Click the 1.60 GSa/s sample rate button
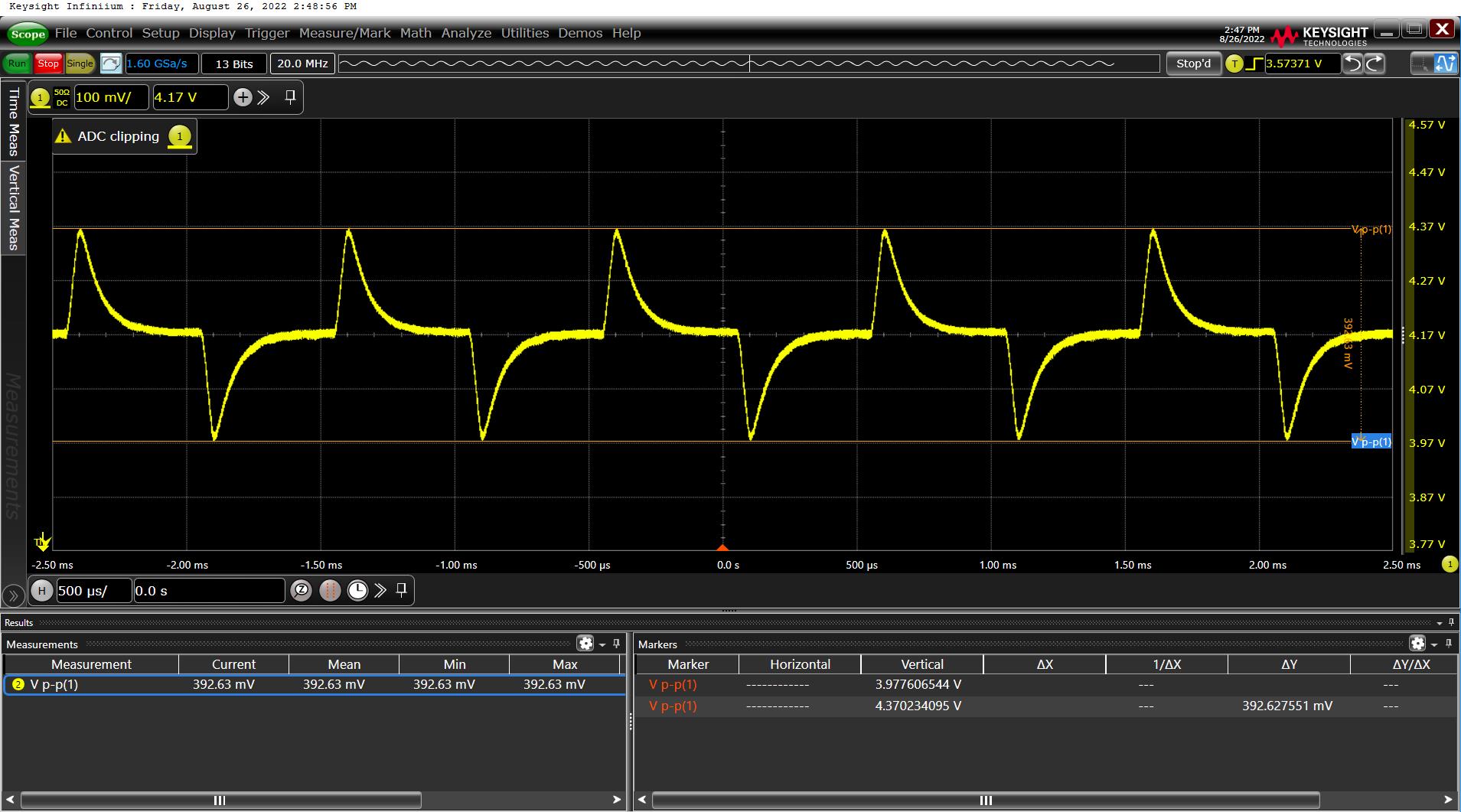The height and width of the screenshot is (812, 1461). pyautogui.click(x=161, y=64)
